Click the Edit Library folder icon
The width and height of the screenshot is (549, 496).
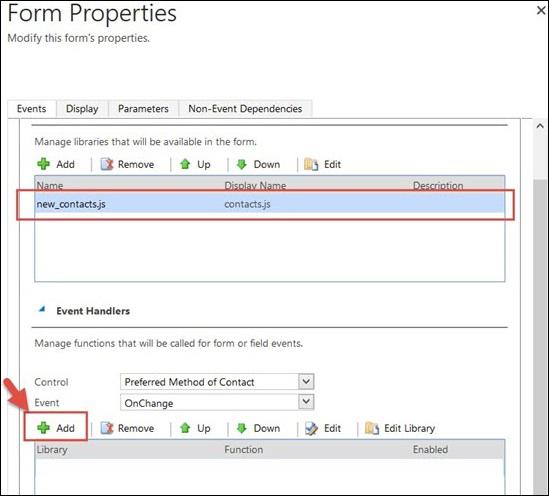[372, 428]
